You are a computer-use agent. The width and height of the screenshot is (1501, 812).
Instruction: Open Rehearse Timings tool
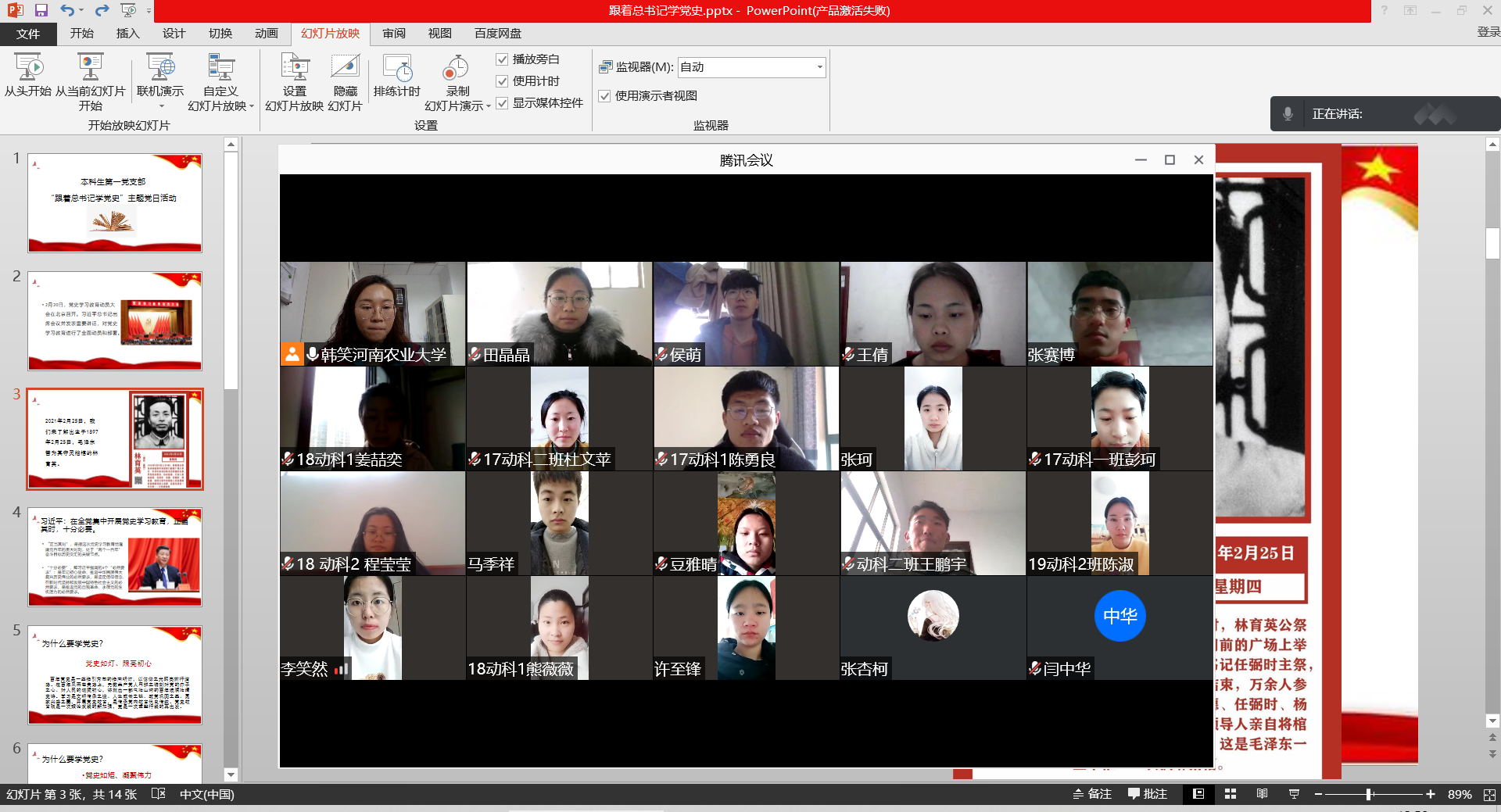click(397, 78)
